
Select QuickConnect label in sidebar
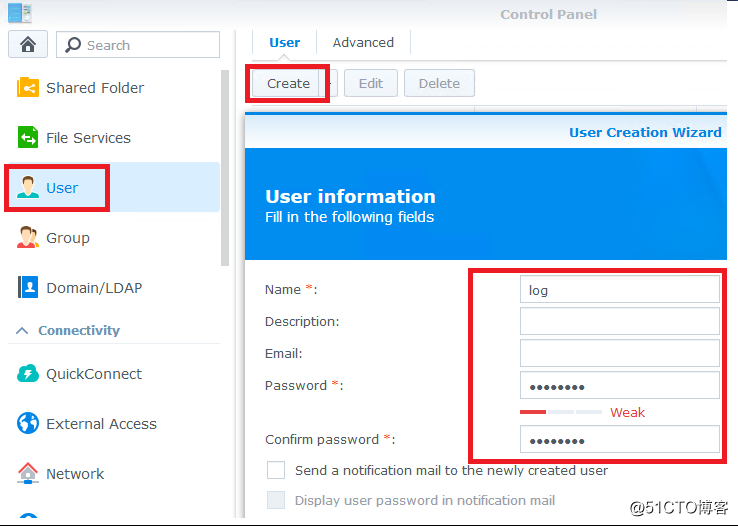94,374
